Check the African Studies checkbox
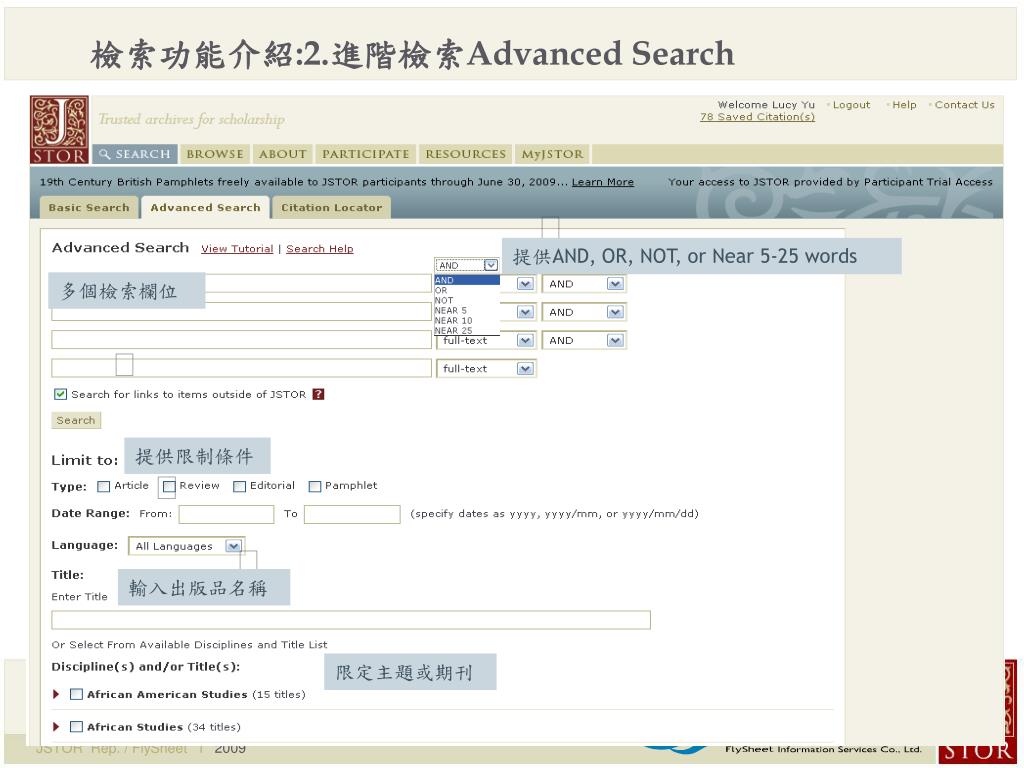The width and height of the screenshot is (1024, 768). (76, 727)
